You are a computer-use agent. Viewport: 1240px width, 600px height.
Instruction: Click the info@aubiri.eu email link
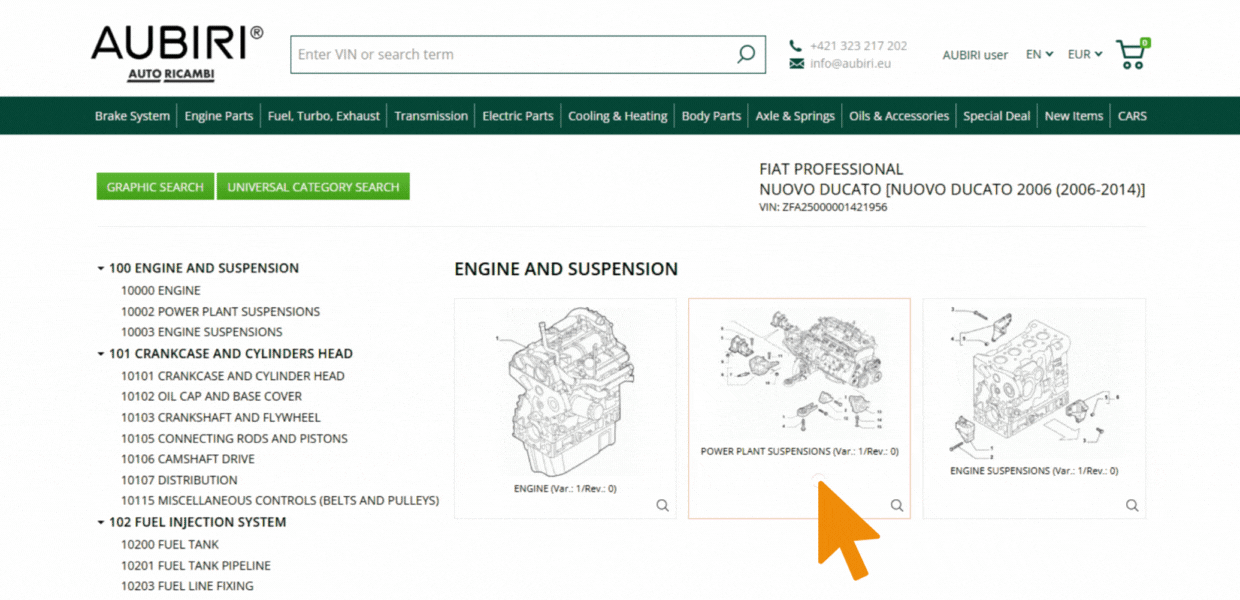850,63
